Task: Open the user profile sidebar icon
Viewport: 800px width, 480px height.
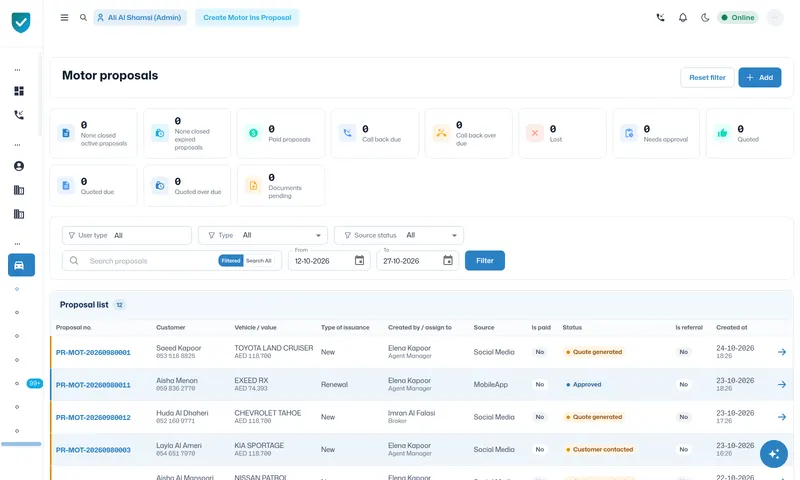Action: click(x=19, y=166)
